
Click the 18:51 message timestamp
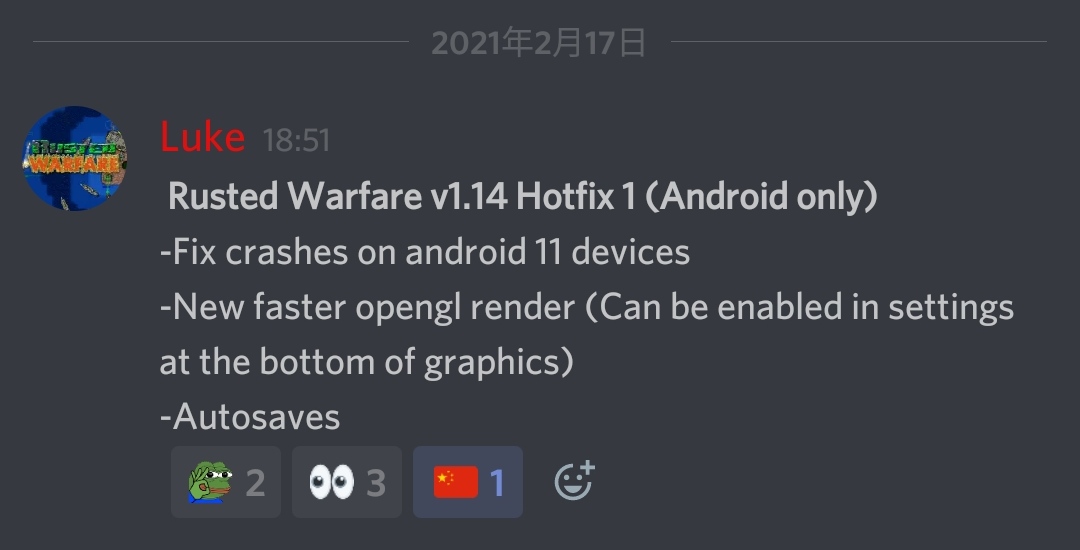296,141
